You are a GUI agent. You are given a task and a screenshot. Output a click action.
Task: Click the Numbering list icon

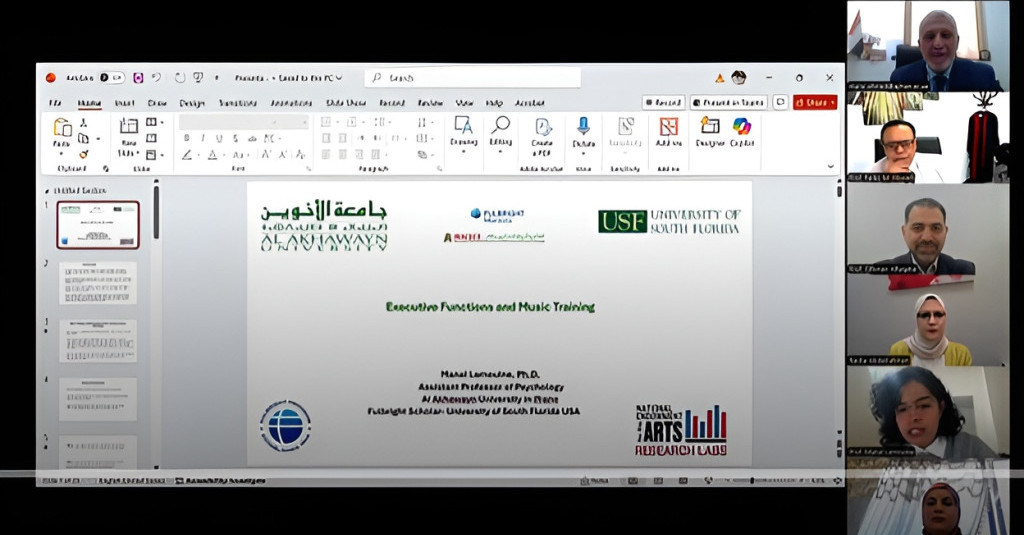coord(353,122)
